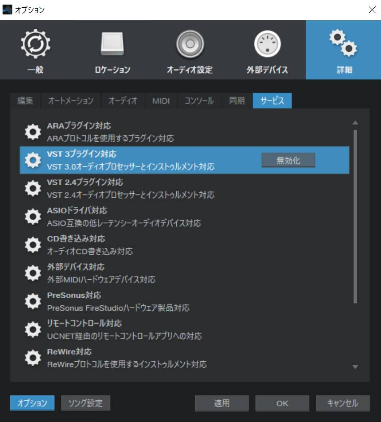
Task: Click gear icon beside ASIOドライバ対応
Action: (33, 216)
